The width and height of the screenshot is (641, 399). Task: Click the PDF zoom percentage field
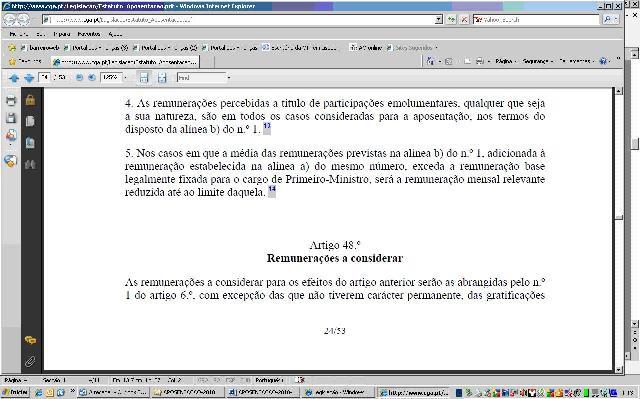point(111,77)
